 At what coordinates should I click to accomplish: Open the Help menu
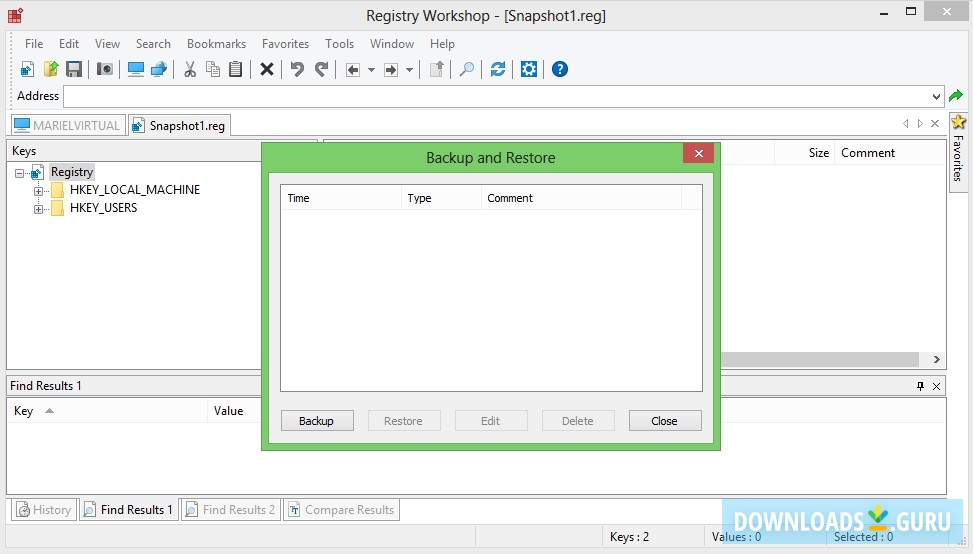(442, 43)
